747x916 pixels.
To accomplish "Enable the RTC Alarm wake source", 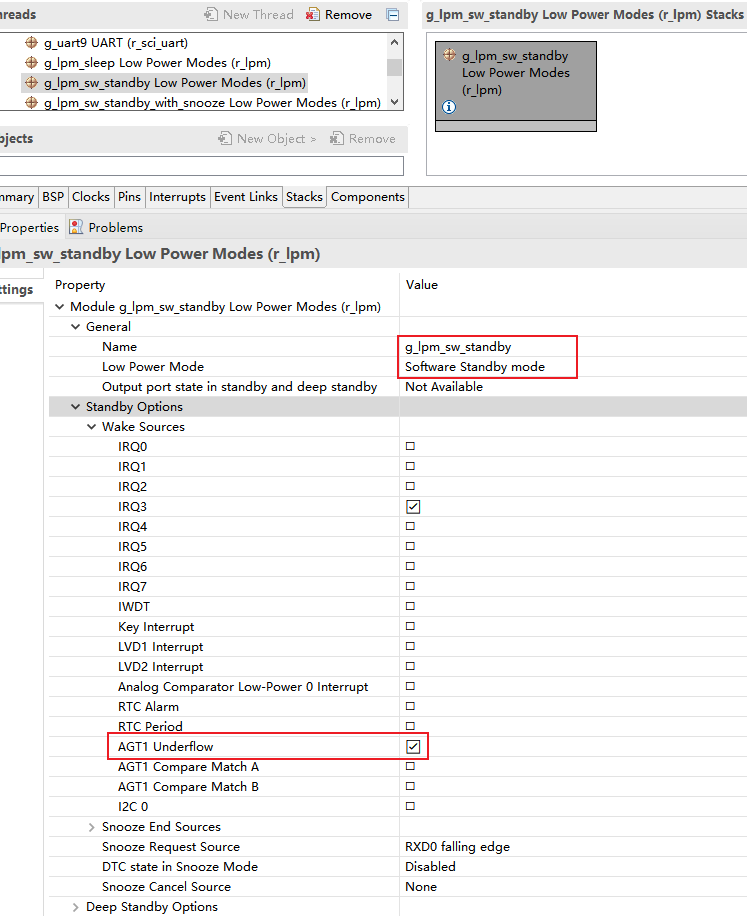I will click(x=410, y=707).
